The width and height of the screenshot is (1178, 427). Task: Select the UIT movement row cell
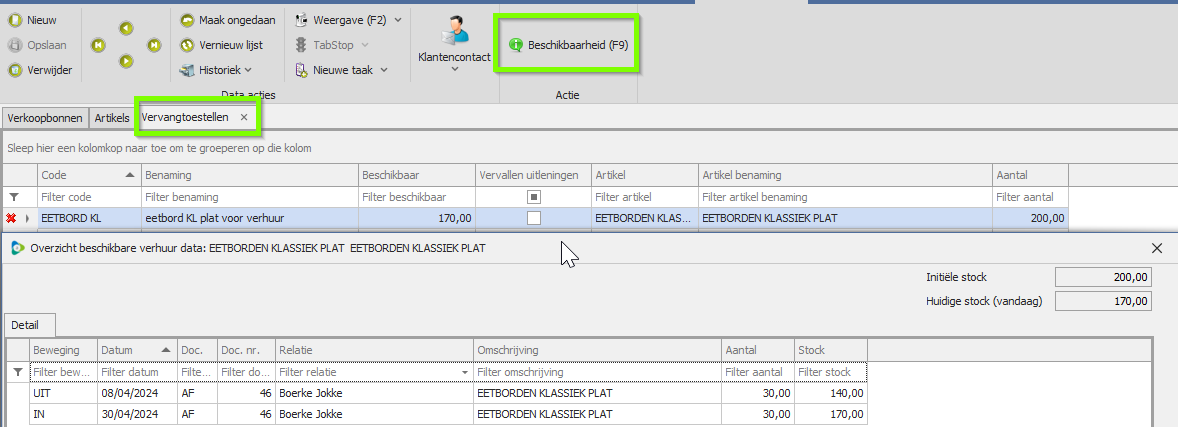point(64,393)
